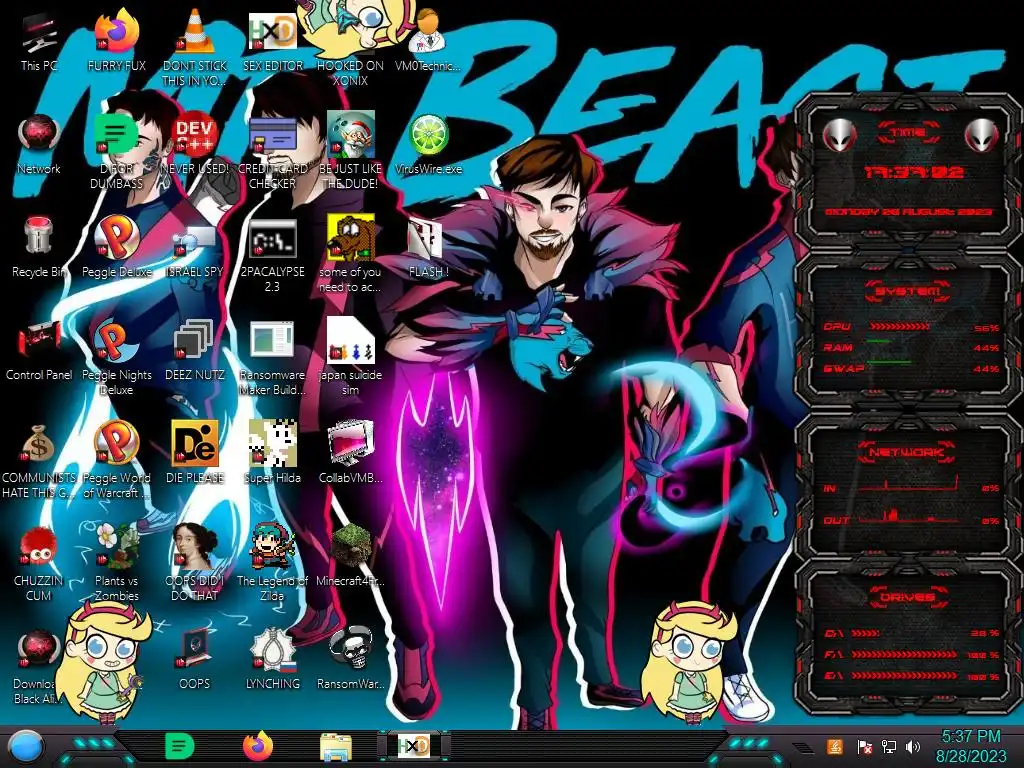The width and height of the screenshot is (1024, 768).
Task: Click the DRIVES widget header
Action: click(907, 597)
